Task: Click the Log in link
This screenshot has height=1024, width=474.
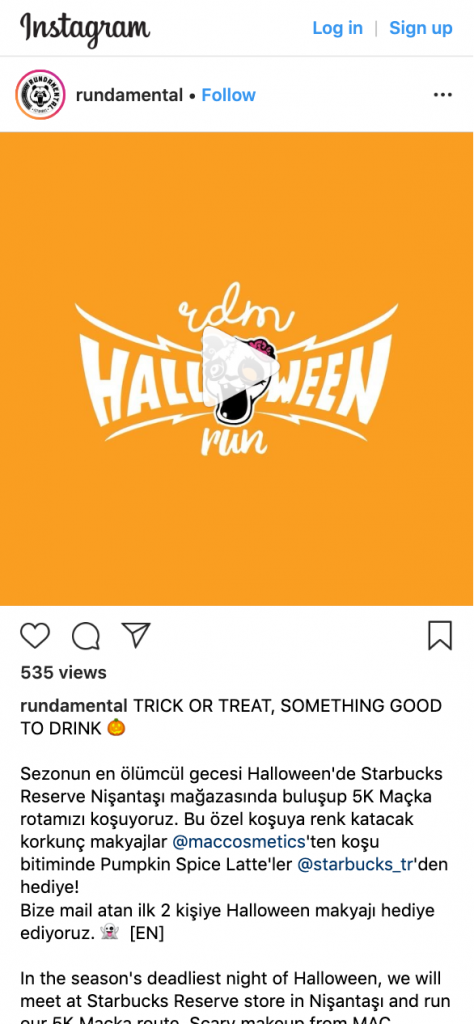Action: [x=338, y=28]
